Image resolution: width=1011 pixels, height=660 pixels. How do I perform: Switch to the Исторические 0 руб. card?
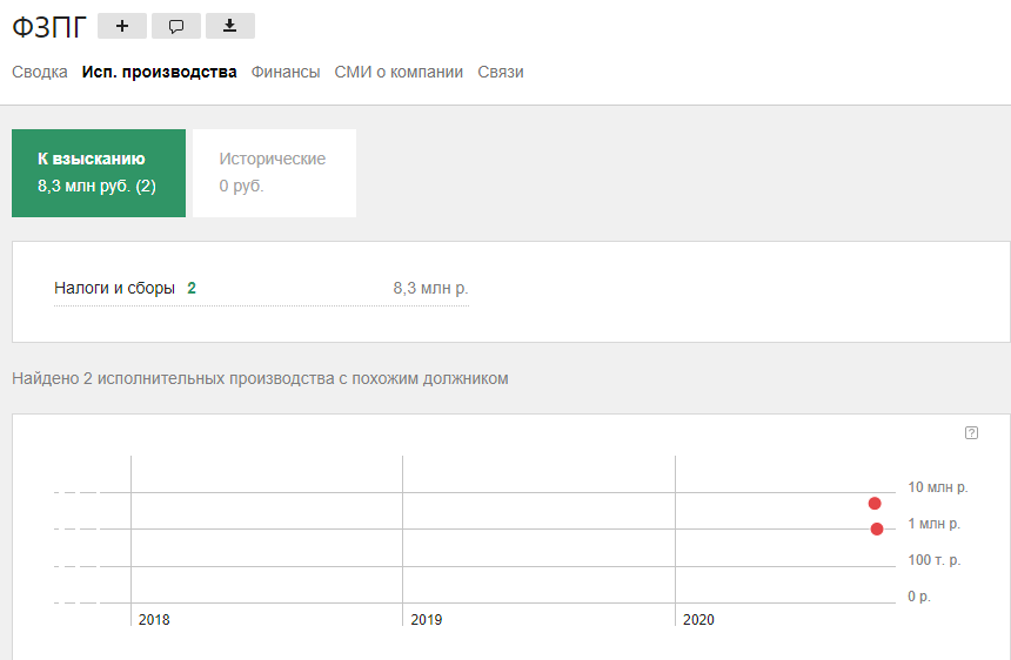[x=274, y=173]
